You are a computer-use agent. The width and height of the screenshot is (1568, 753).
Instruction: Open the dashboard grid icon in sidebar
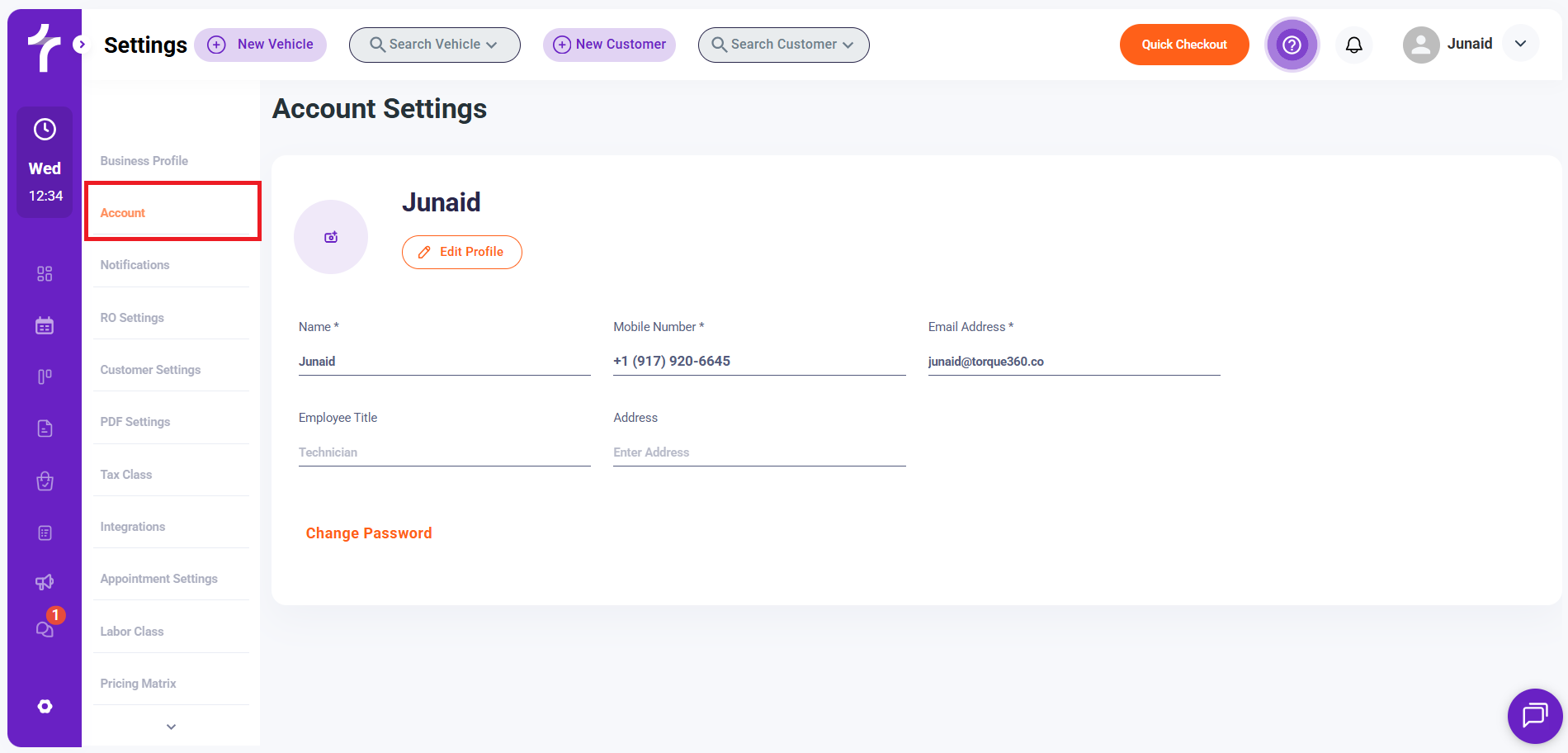pyautogui.click(x=45, y=274)
